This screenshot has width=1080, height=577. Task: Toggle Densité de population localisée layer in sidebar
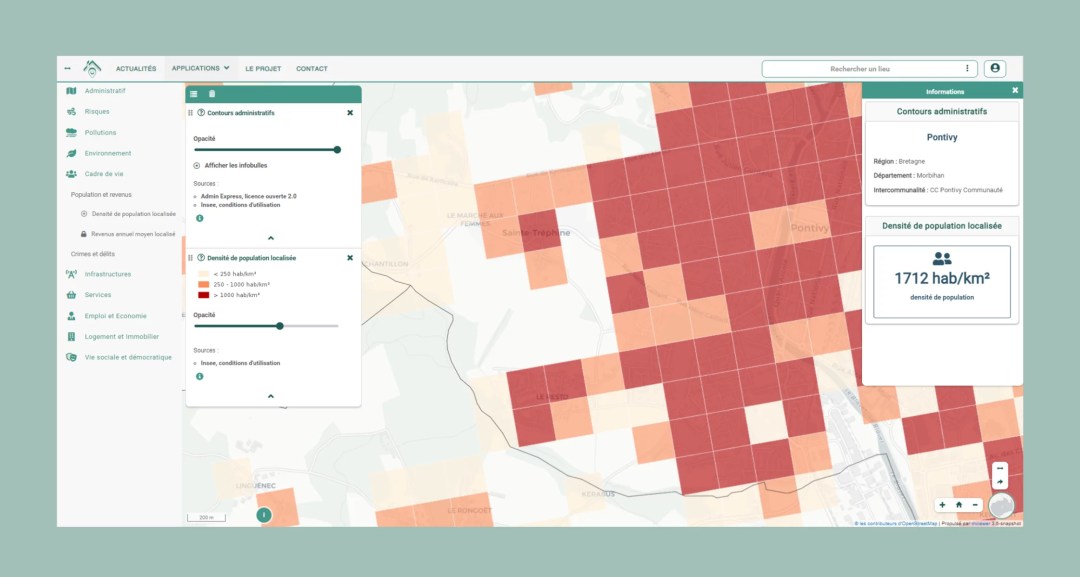coord(129,214)
